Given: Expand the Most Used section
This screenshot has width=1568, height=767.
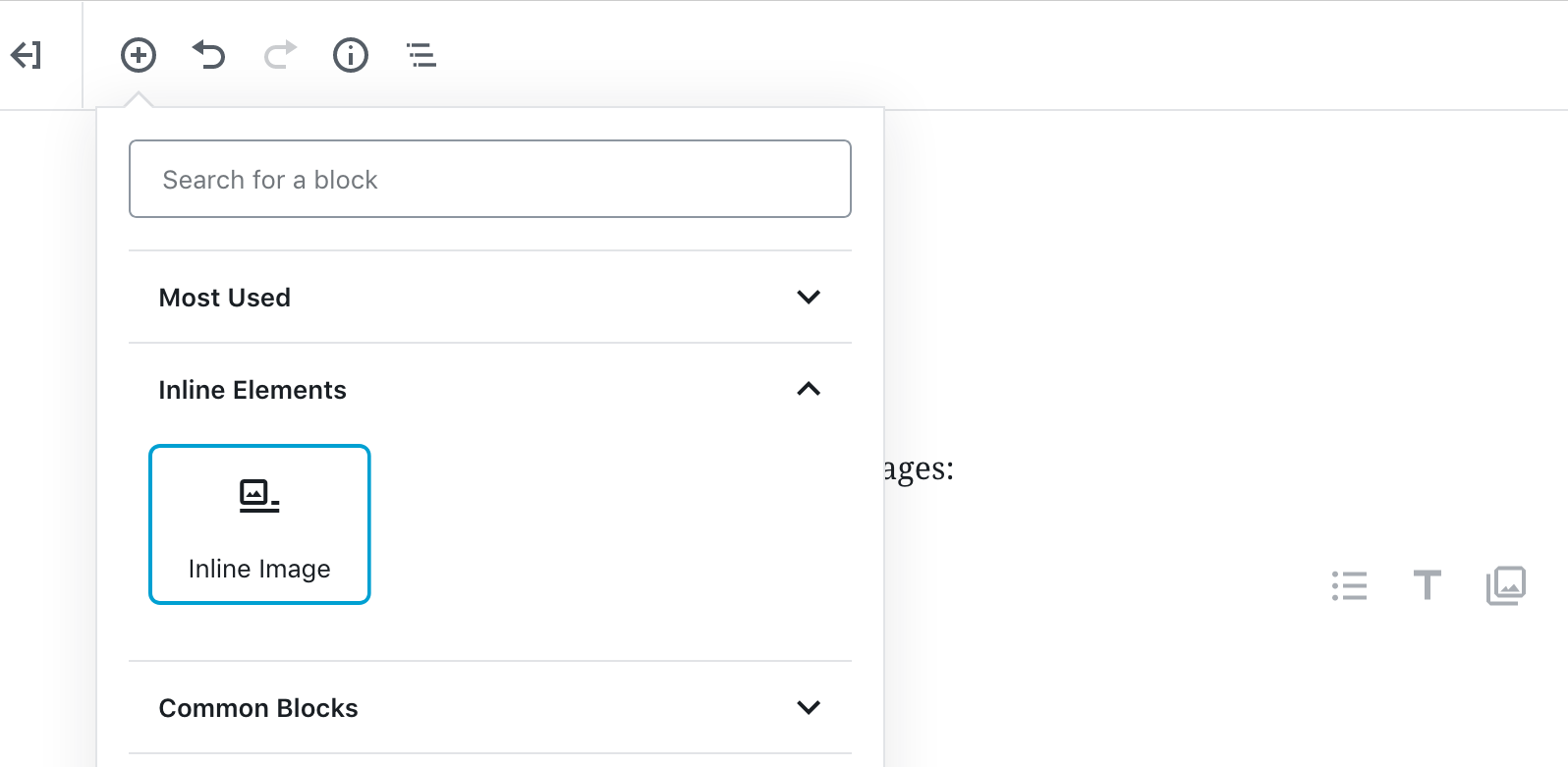Looking at the screenshot, I should click(x=808, y=297).
